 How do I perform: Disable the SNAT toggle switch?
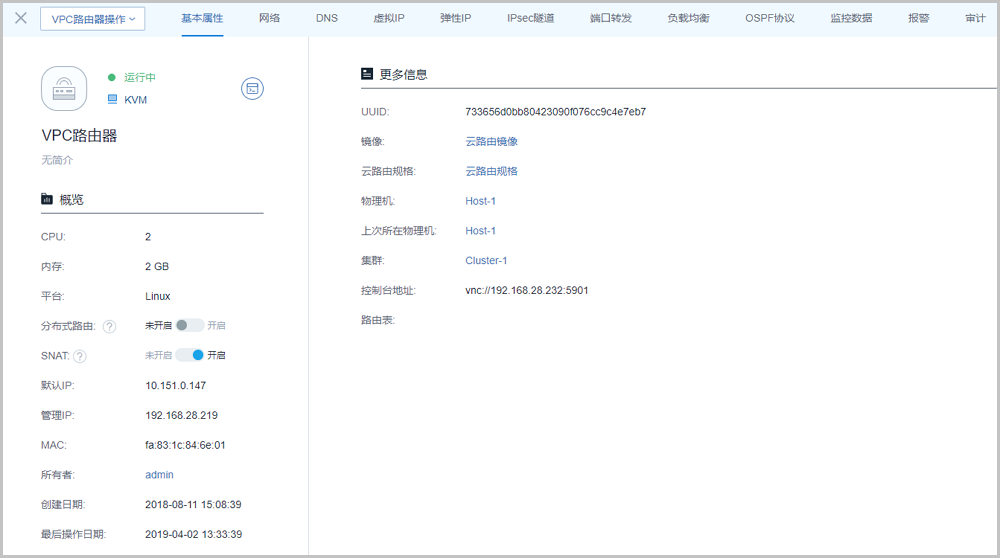(189, 355)
